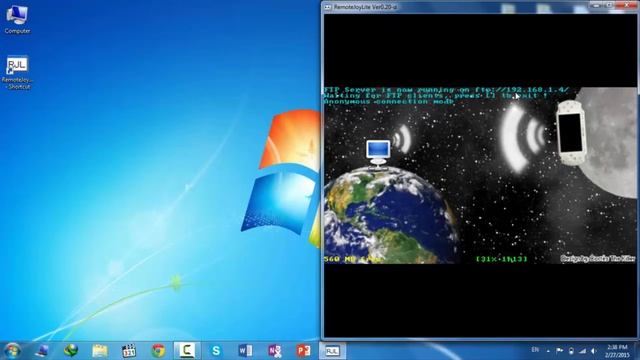The height and width of the screenshot is (360, 640).
Task: Open OneNote from the taskbar
Action: pos(274,351)
